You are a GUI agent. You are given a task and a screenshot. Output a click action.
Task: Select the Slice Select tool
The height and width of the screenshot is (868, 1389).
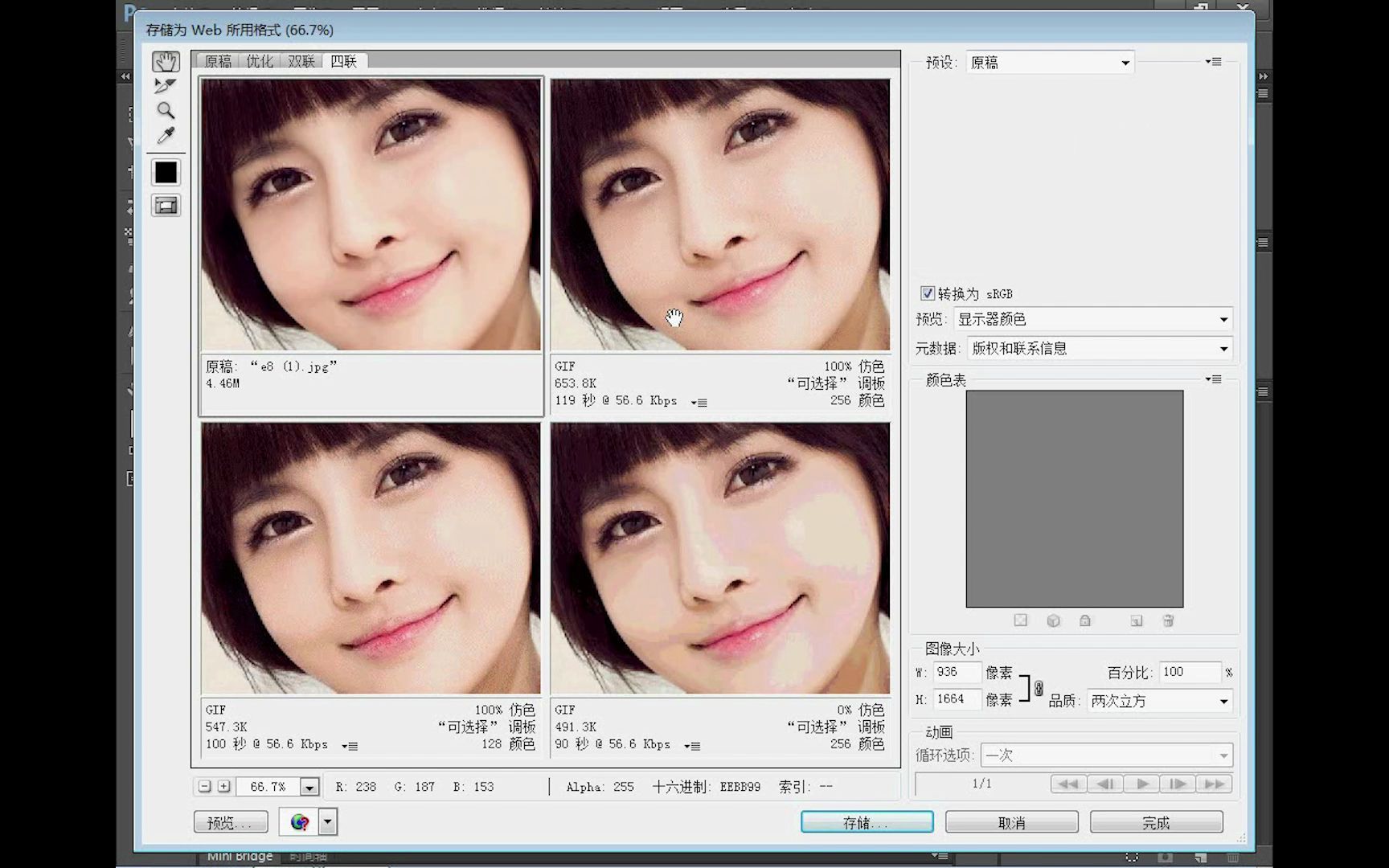(x=166, y=86)
